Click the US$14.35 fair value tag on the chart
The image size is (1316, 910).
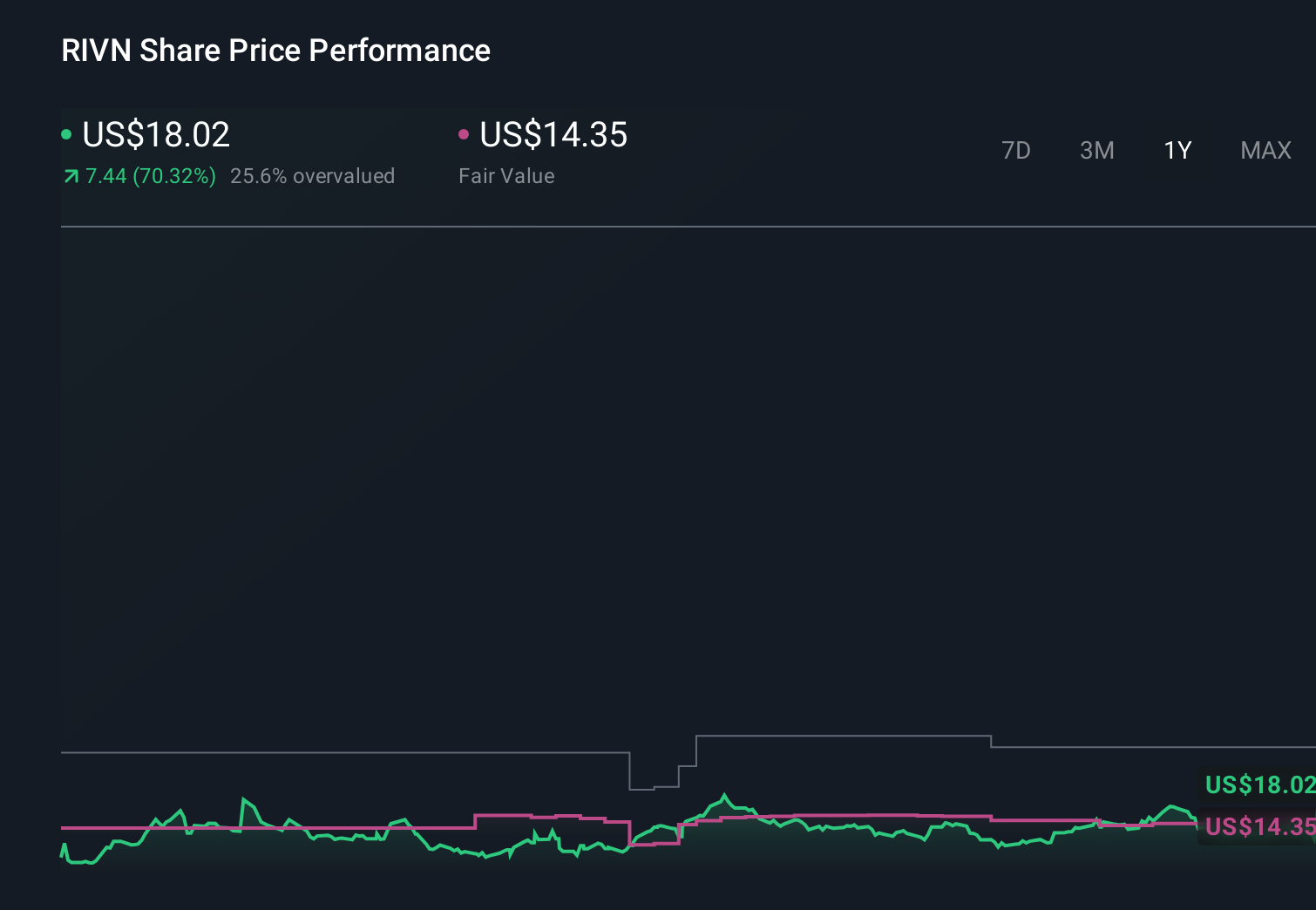1258,827
